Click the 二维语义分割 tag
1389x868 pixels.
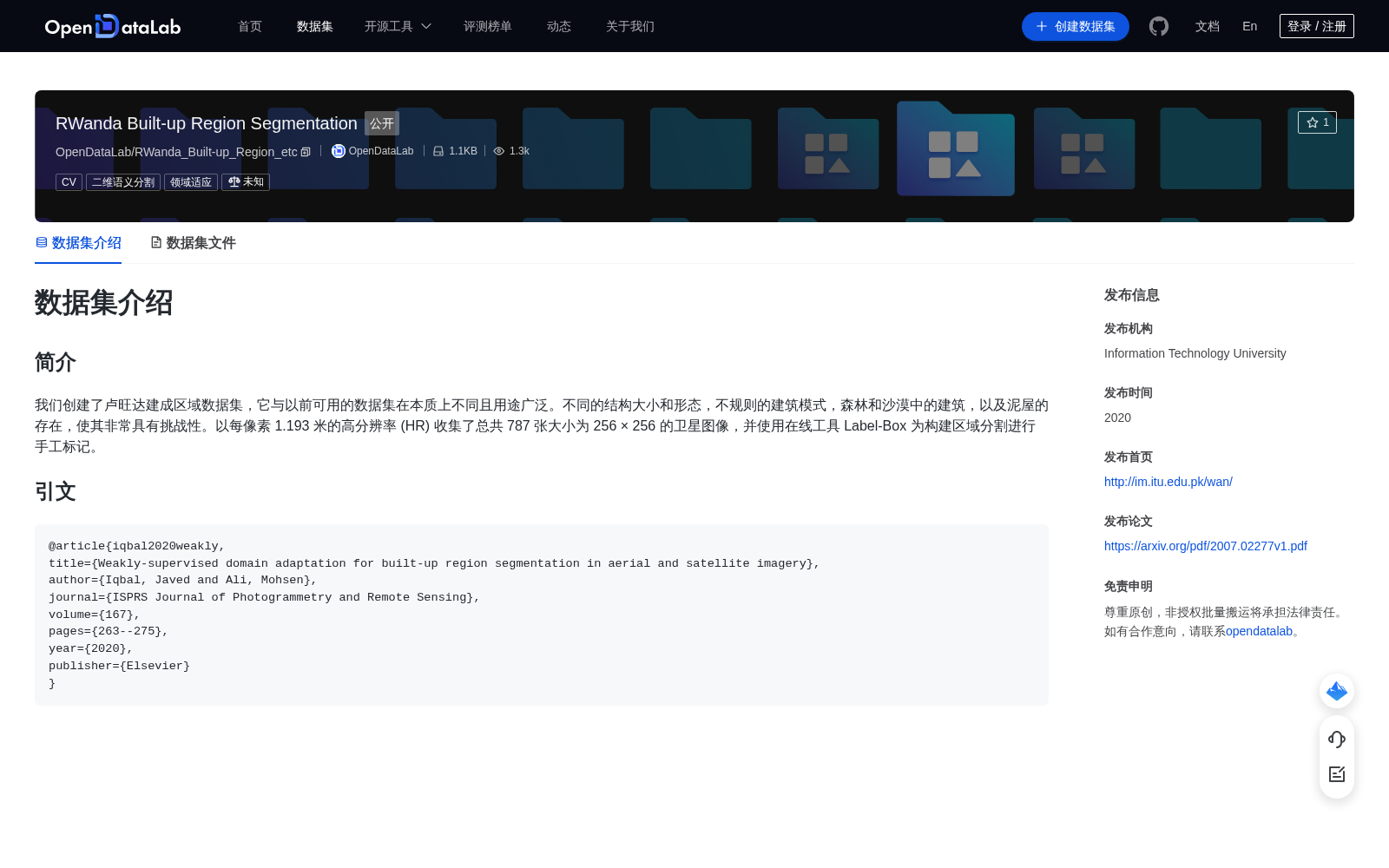123,182
